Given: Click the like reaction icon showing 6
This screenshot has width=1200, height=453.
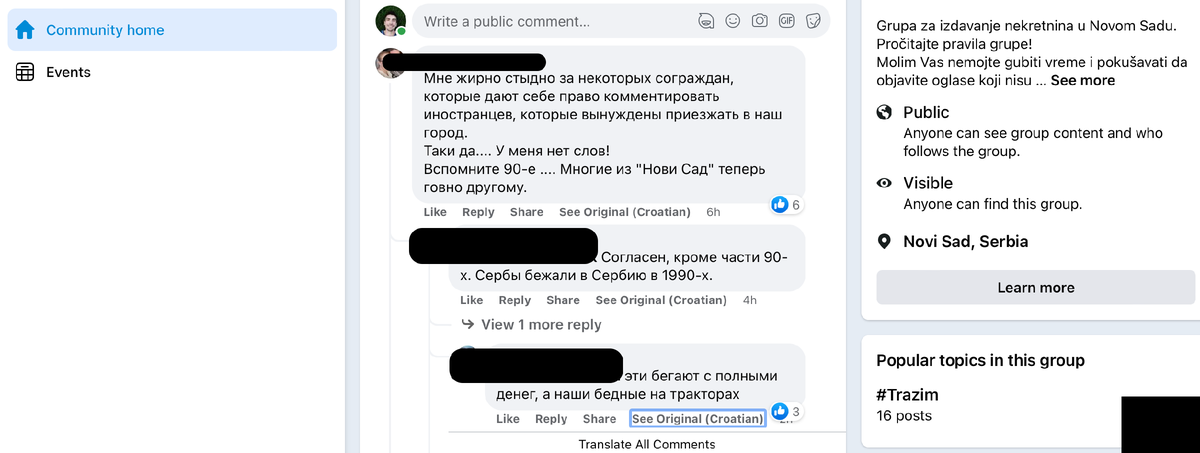Looking at the screenshot, I should (x=780, y=205).
